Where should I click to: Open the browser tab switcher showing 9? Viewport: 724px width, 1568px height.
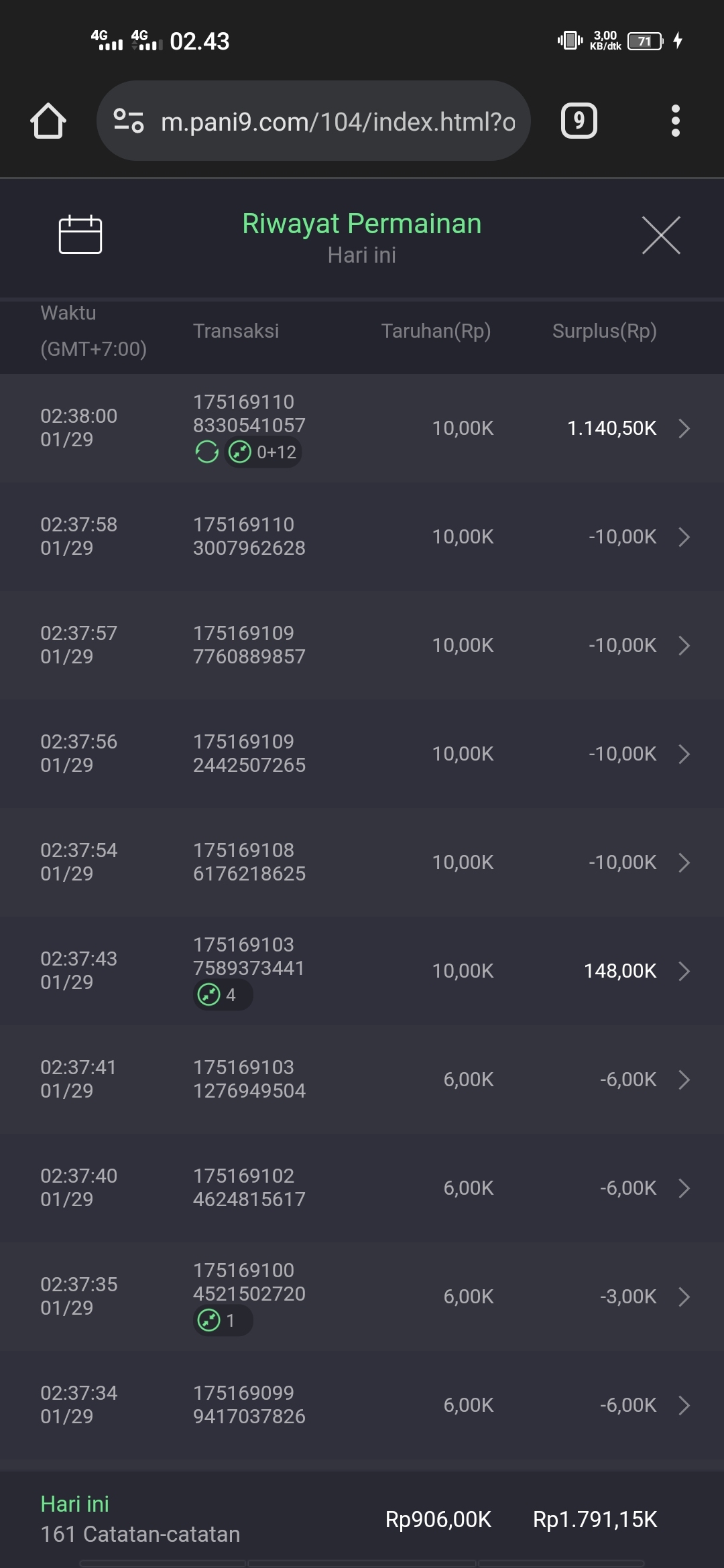[x=579, y=121]
